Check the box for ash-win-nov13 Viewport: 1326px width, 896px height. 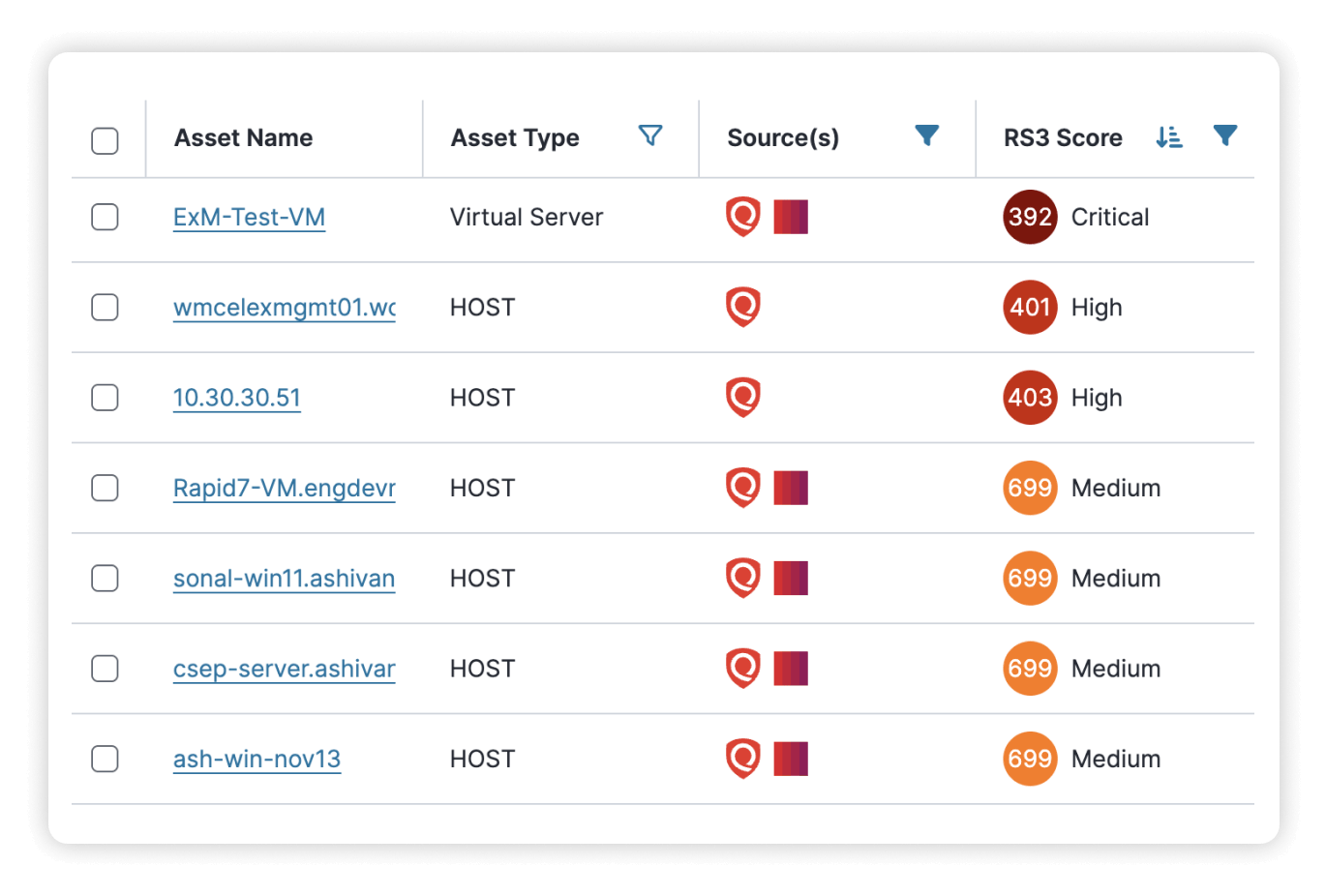pos(105,759)
